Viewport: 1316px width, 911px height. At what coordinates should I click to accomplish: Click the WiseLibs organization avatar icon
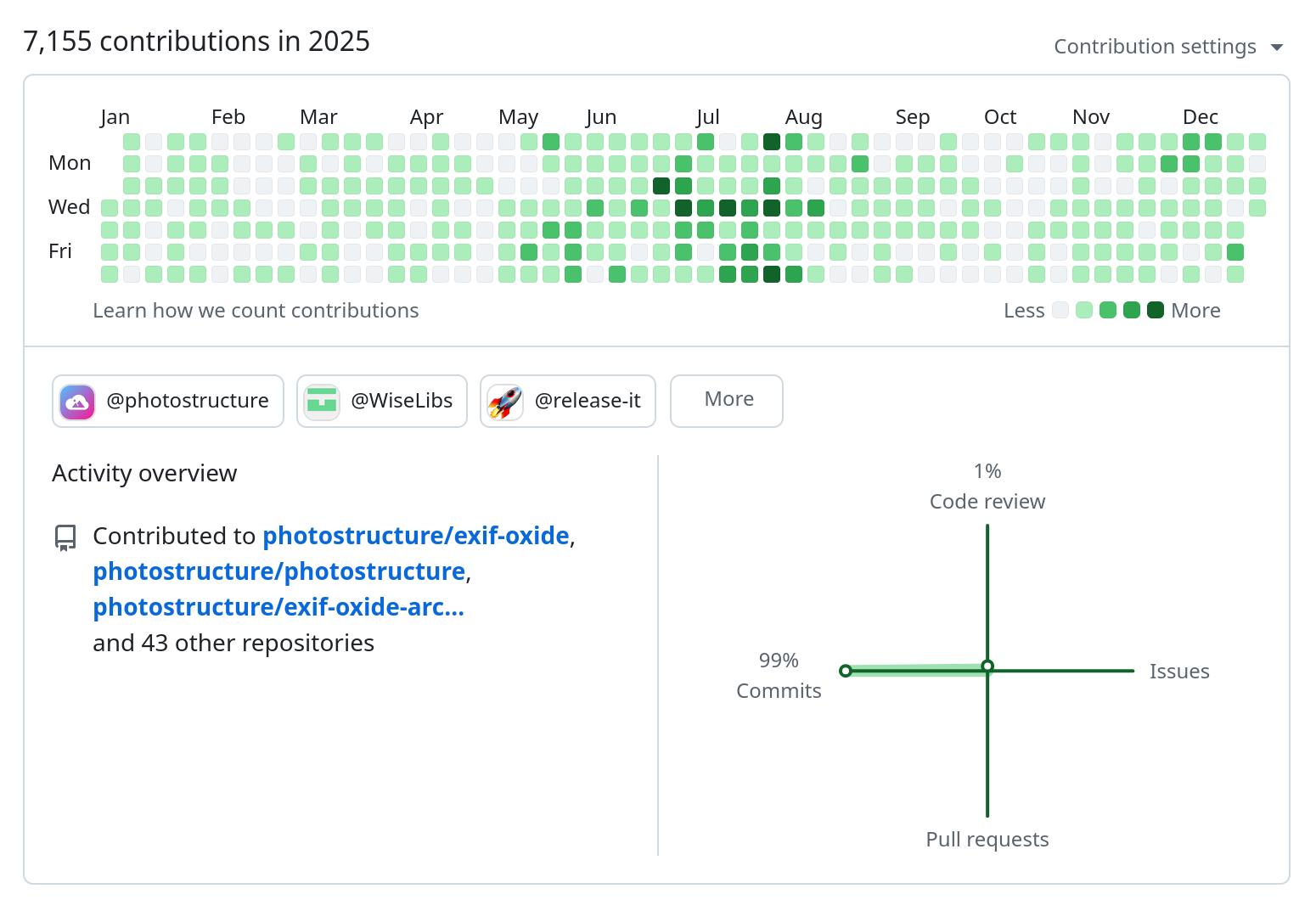click(322, 402)
